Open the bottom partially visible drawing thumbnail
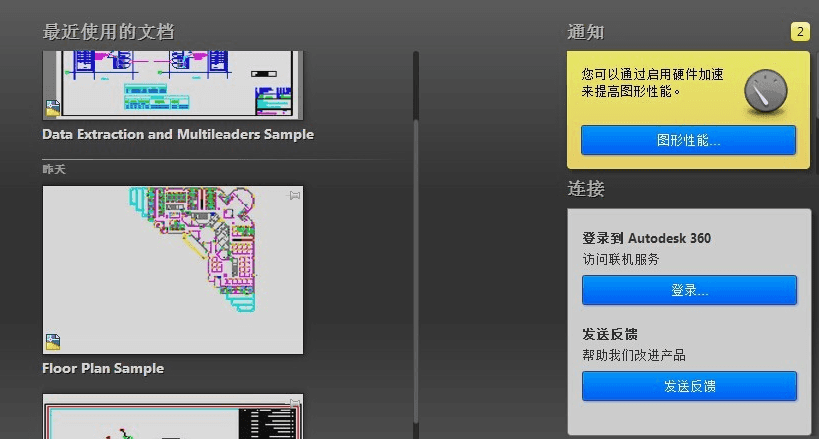Image resolution: width=819 pixels, height=439 pixels. [172, 418]
